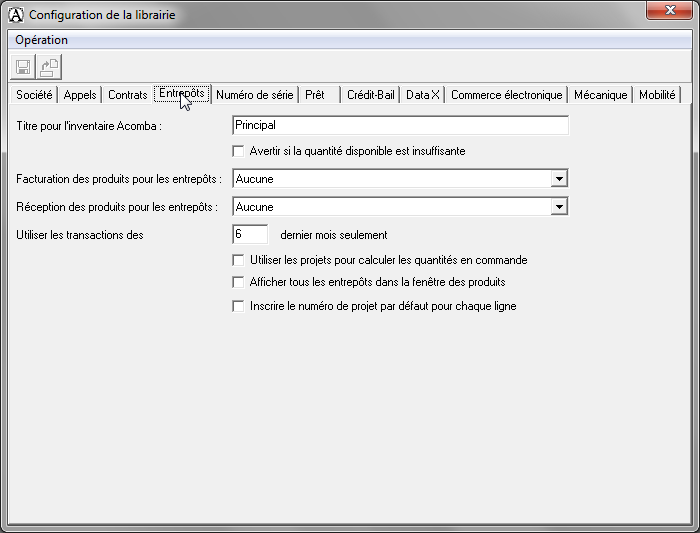Switch to the Mécanique tab

pos(600,95)
